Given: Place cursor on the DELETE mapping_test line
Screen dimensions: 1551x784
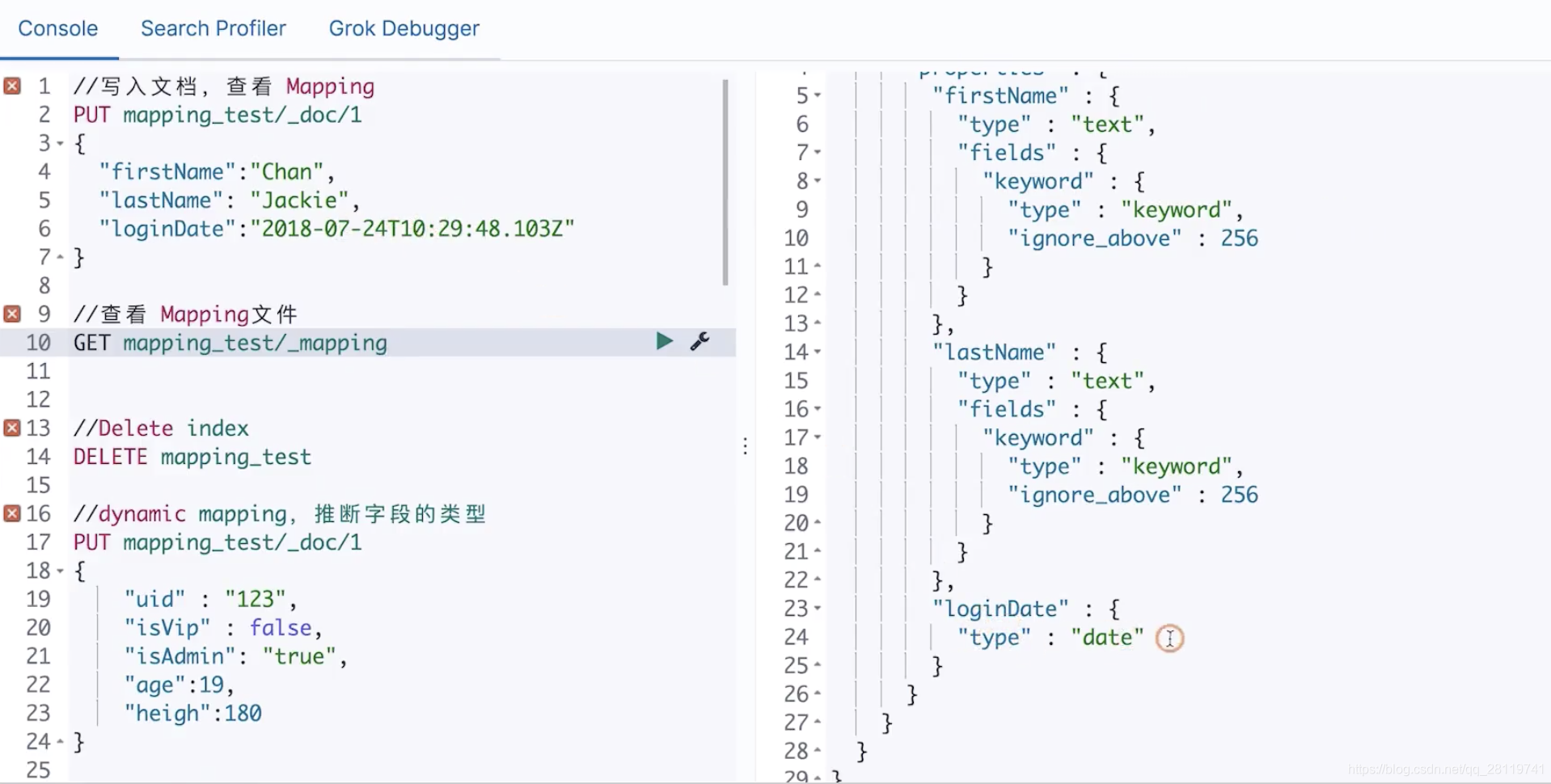Looking at the screenshot, I should click(191, 456).
